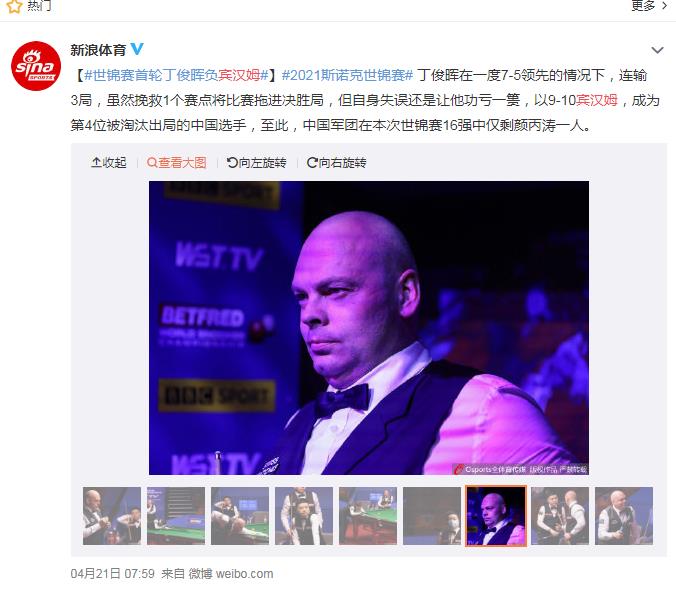Collapse the image with 收起
The image size is (676, 601).
pyautogui.click(x=109, y=163)
